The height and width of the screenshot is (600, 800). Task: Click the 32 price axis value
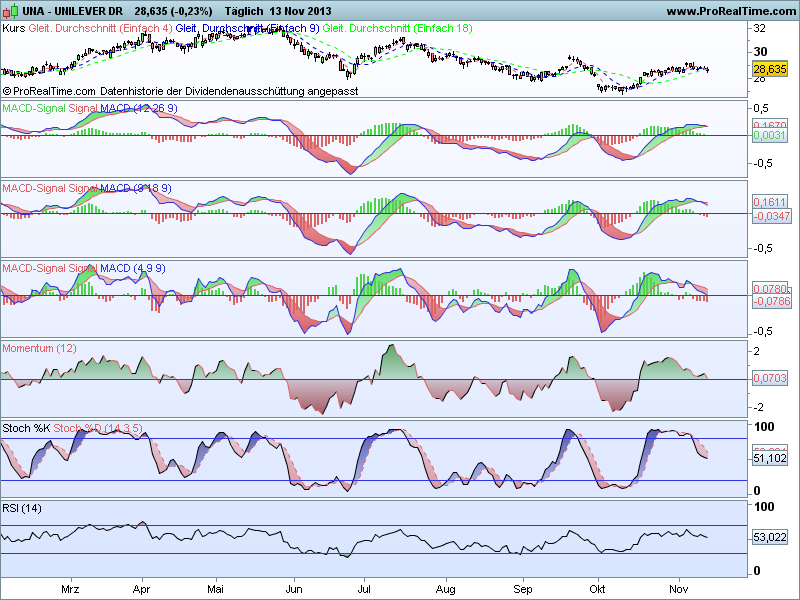tap(760, 28)
